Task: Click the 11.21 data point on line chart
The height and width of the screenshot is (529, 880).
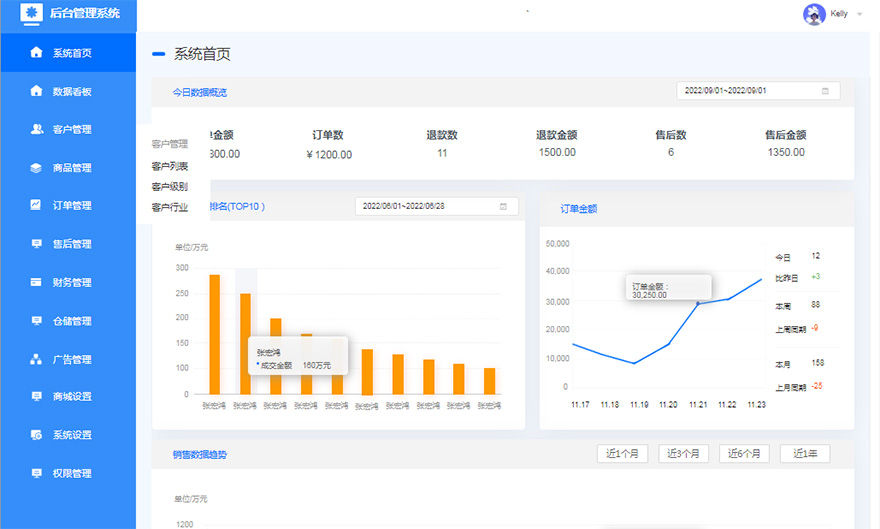Action: pos(698,303)
